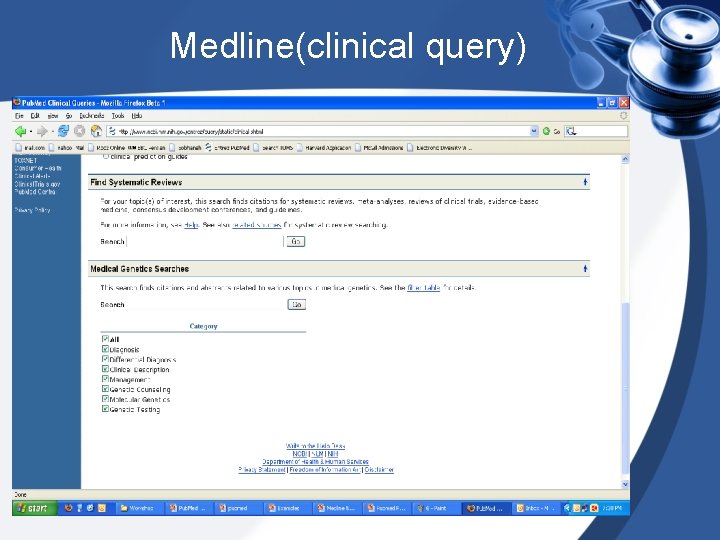
Task: Open the Tools menu
Action: [x=118, y=116]
